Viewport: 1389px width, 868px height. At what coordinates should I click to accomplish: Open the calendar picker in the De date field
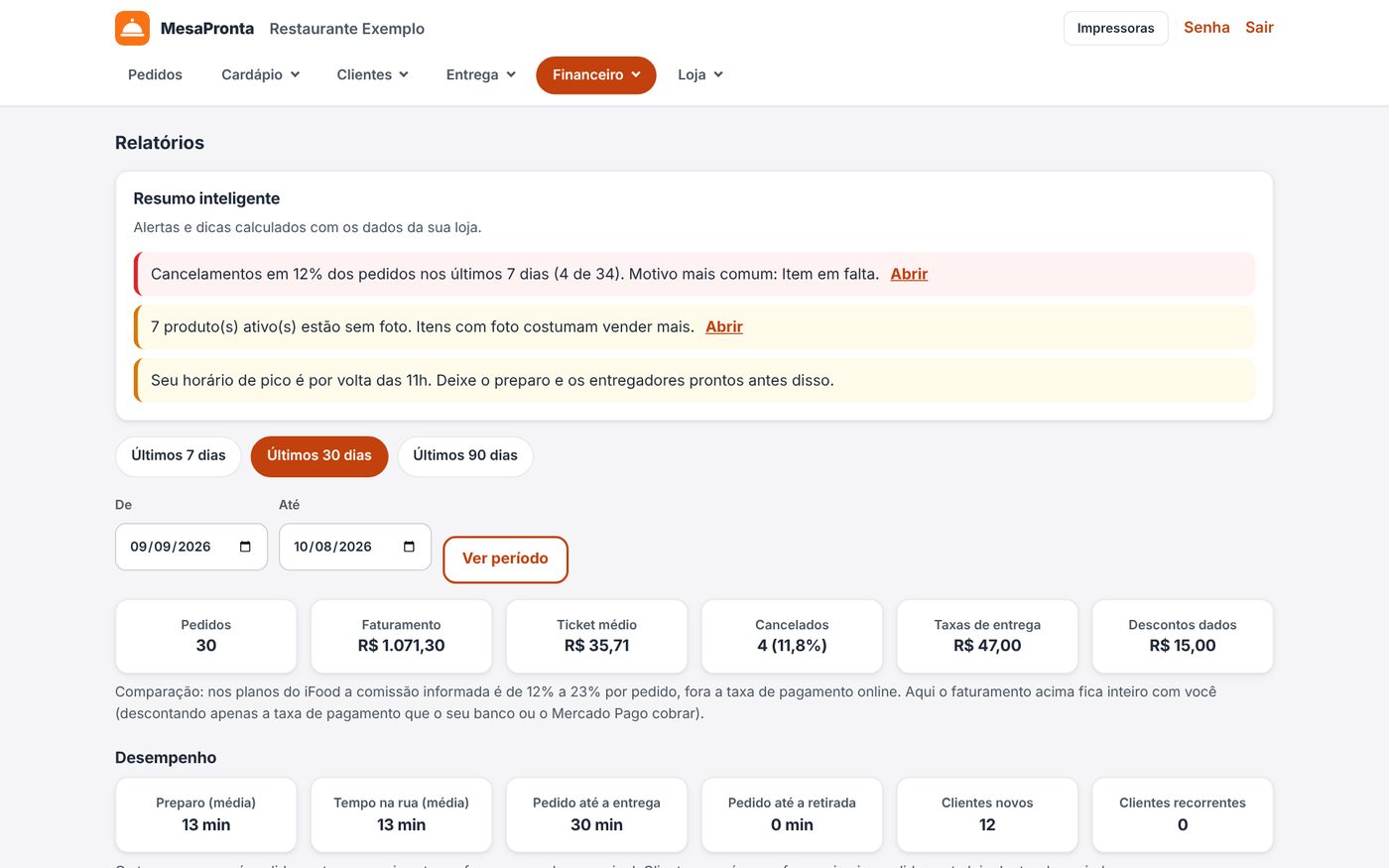coord(245,547)
